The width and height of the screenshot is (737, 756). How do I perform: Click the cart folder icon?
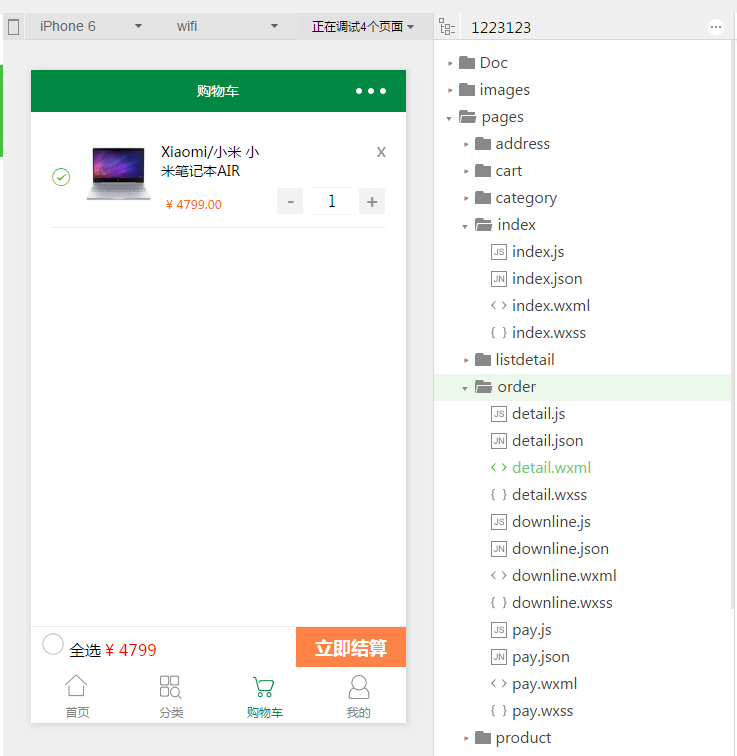tap(482, 170)
